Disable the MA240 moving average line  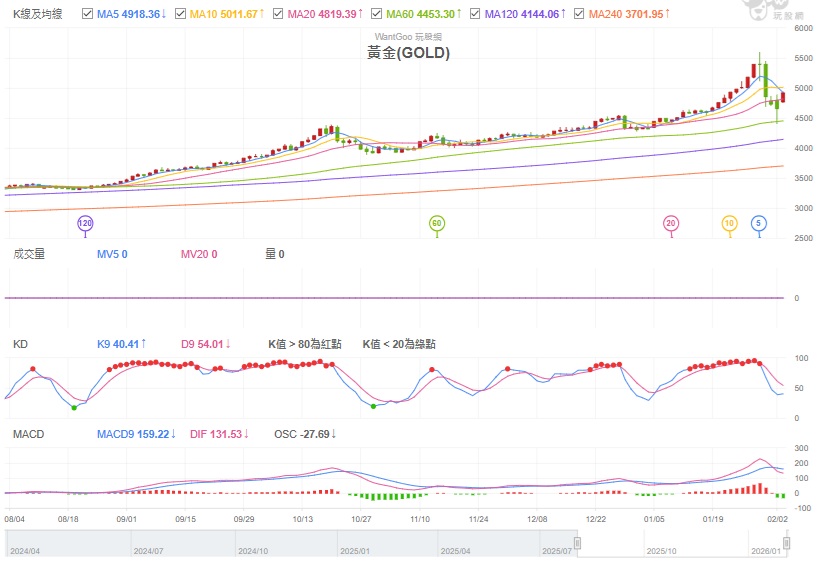tap(579, 15)
